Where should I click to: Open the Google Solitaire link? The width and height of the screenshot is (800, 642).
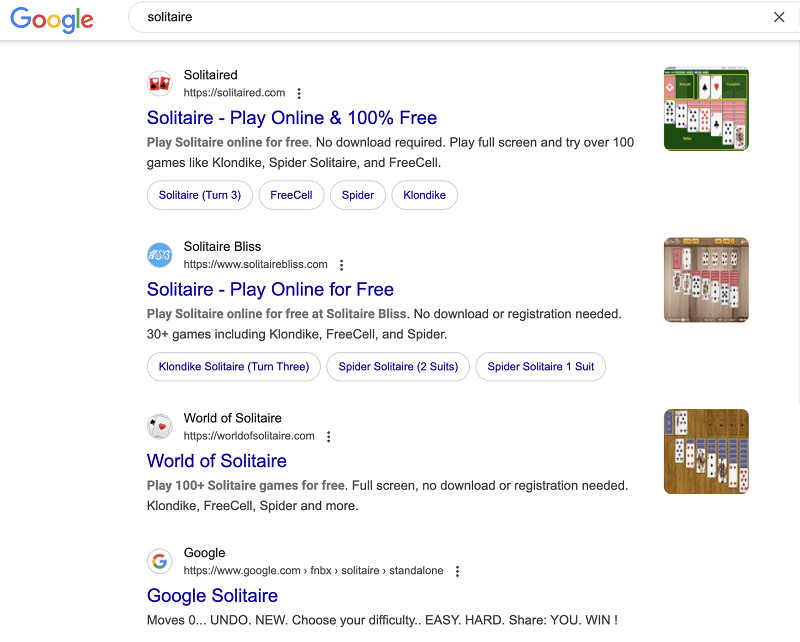click(212, 596)
